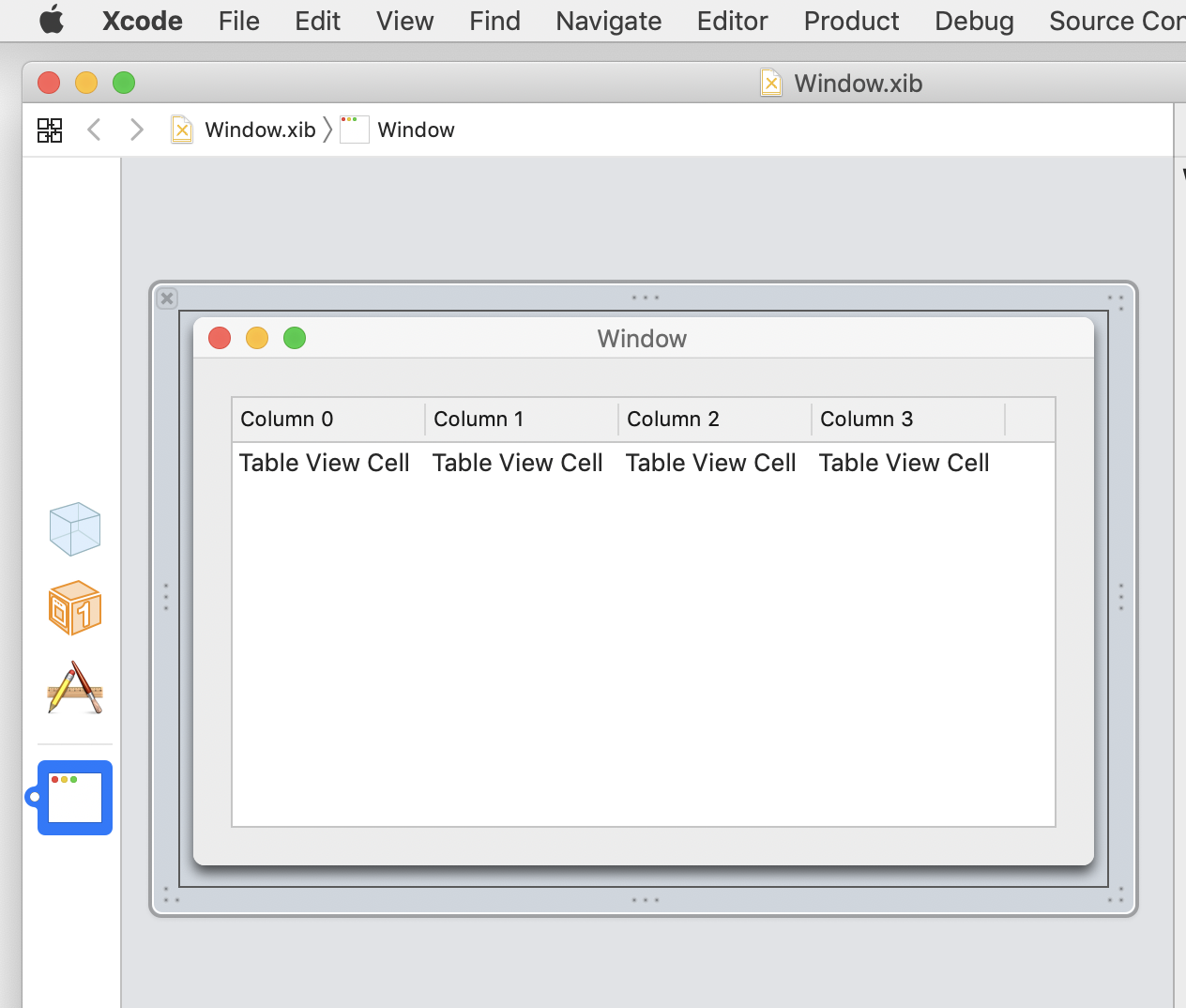Click the green zoom button on the Window
1186x1008 pixels.
[x=294, y=338]
